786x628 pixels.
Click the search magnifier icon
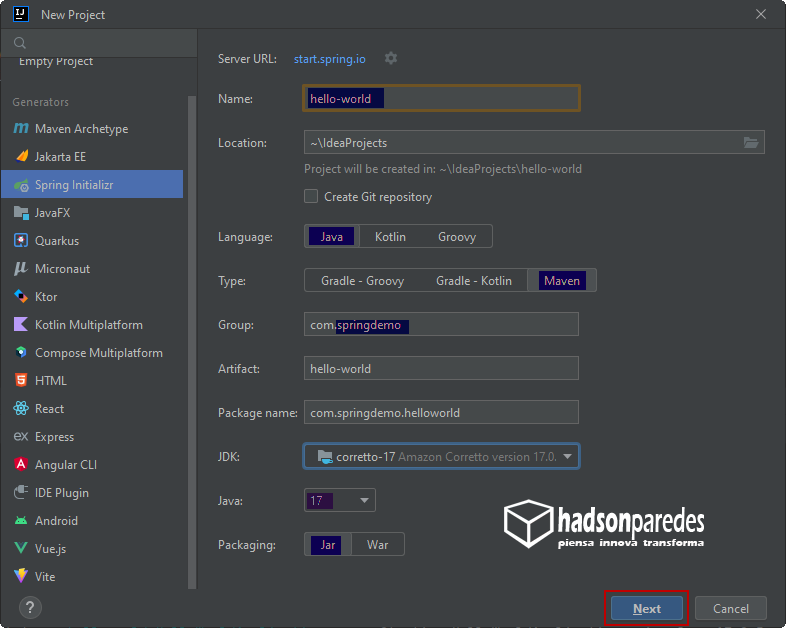[20, 43]
